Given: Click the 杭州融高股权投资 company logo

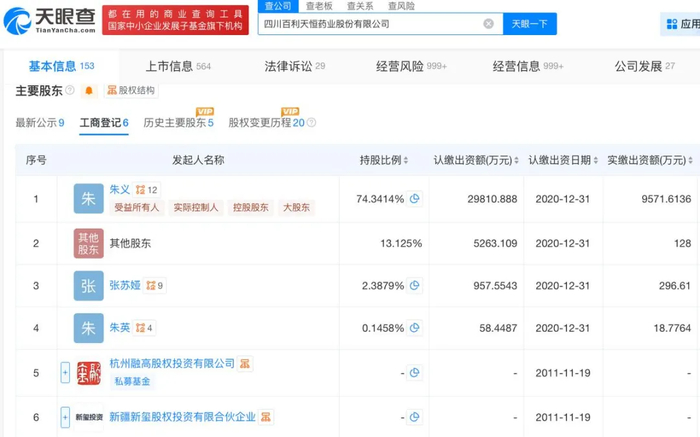Looking at the screenshot, I should tap(89, 373).
